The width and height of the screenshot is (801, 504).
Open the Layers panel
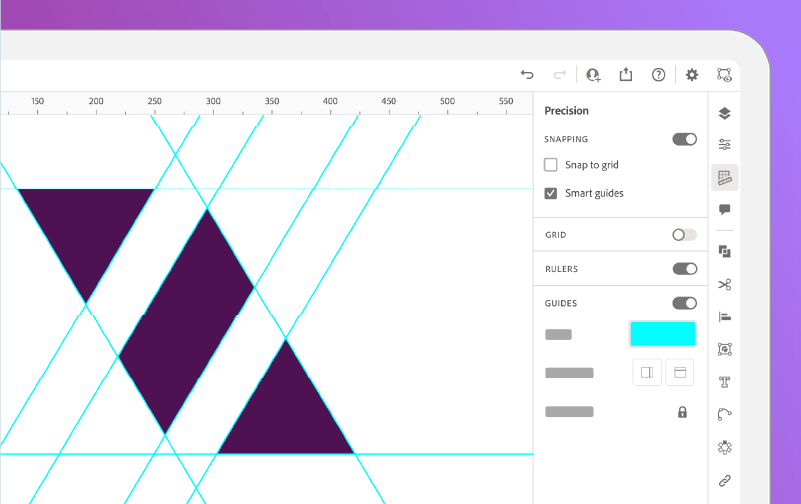click(724, 113)
